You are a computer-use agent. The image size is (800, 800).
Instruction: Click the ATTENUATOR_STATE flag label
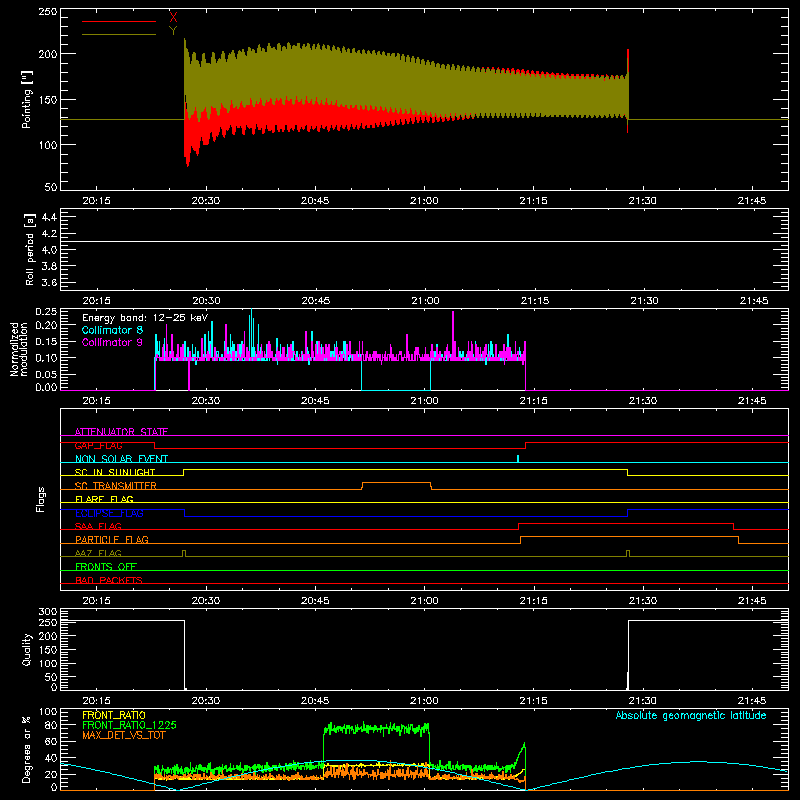point(121,432)
